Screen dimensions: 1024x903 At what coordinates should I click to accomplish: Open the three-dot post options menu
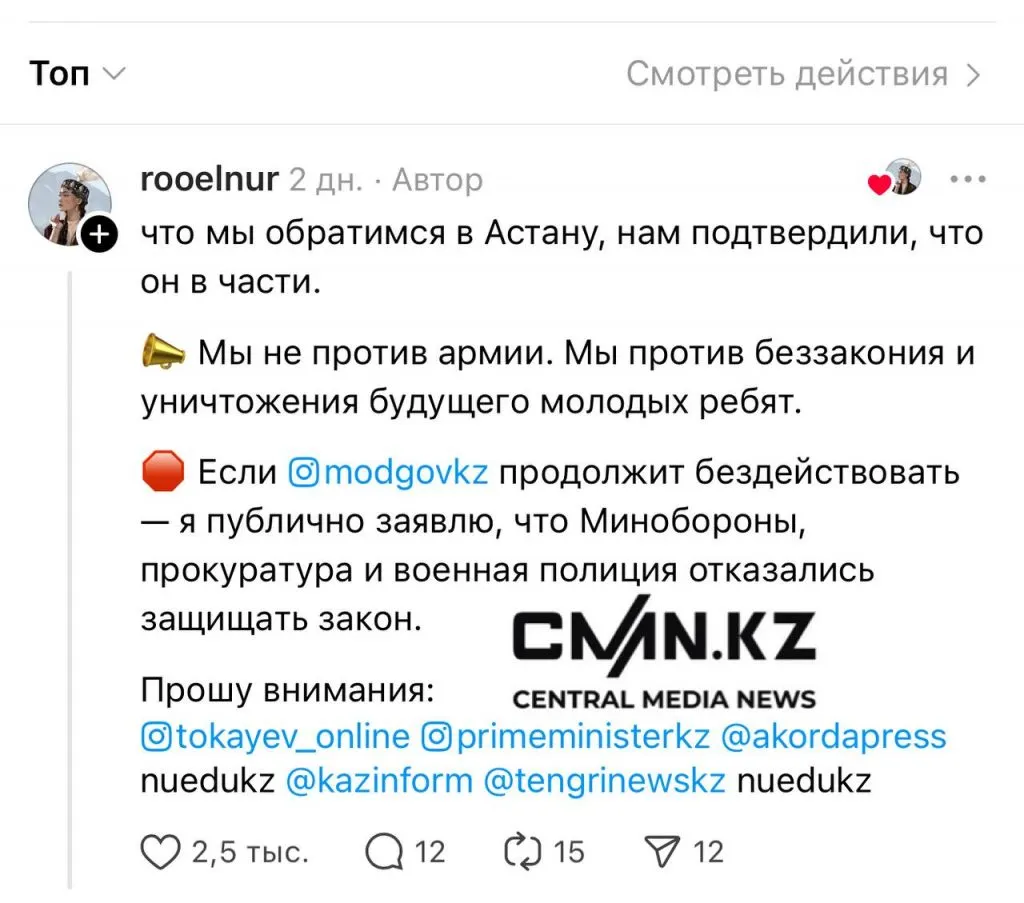(x=966, y=180)
